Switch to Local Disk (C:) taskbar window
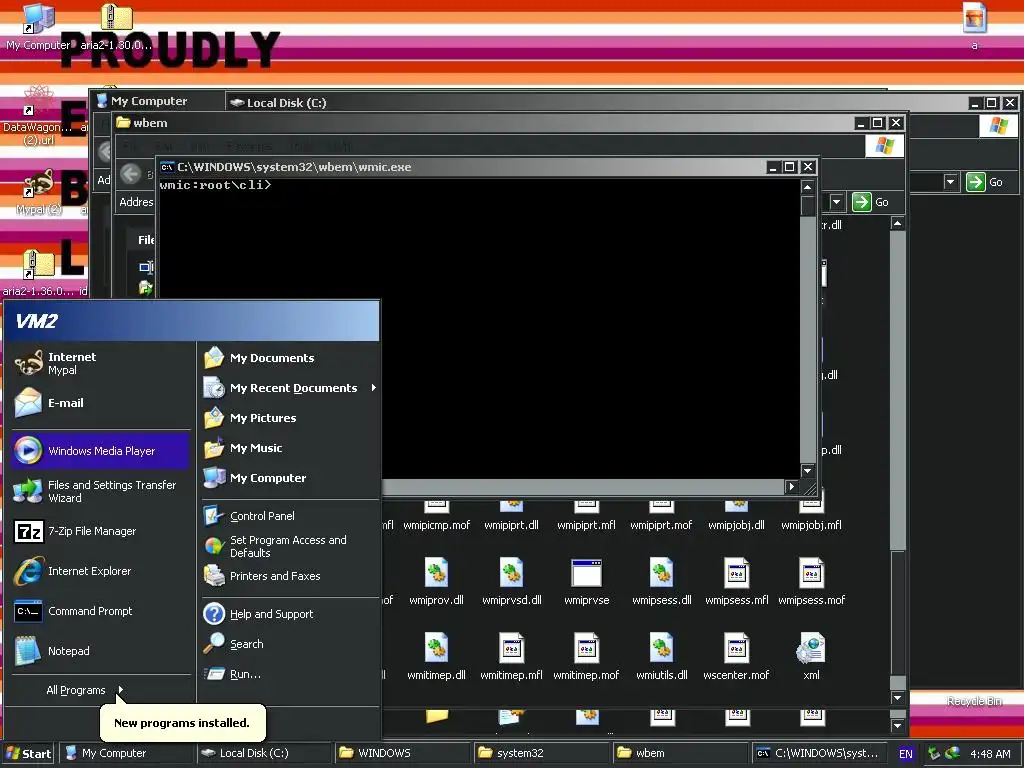The width and height of the screenshot is (1024, 768). 264,753
